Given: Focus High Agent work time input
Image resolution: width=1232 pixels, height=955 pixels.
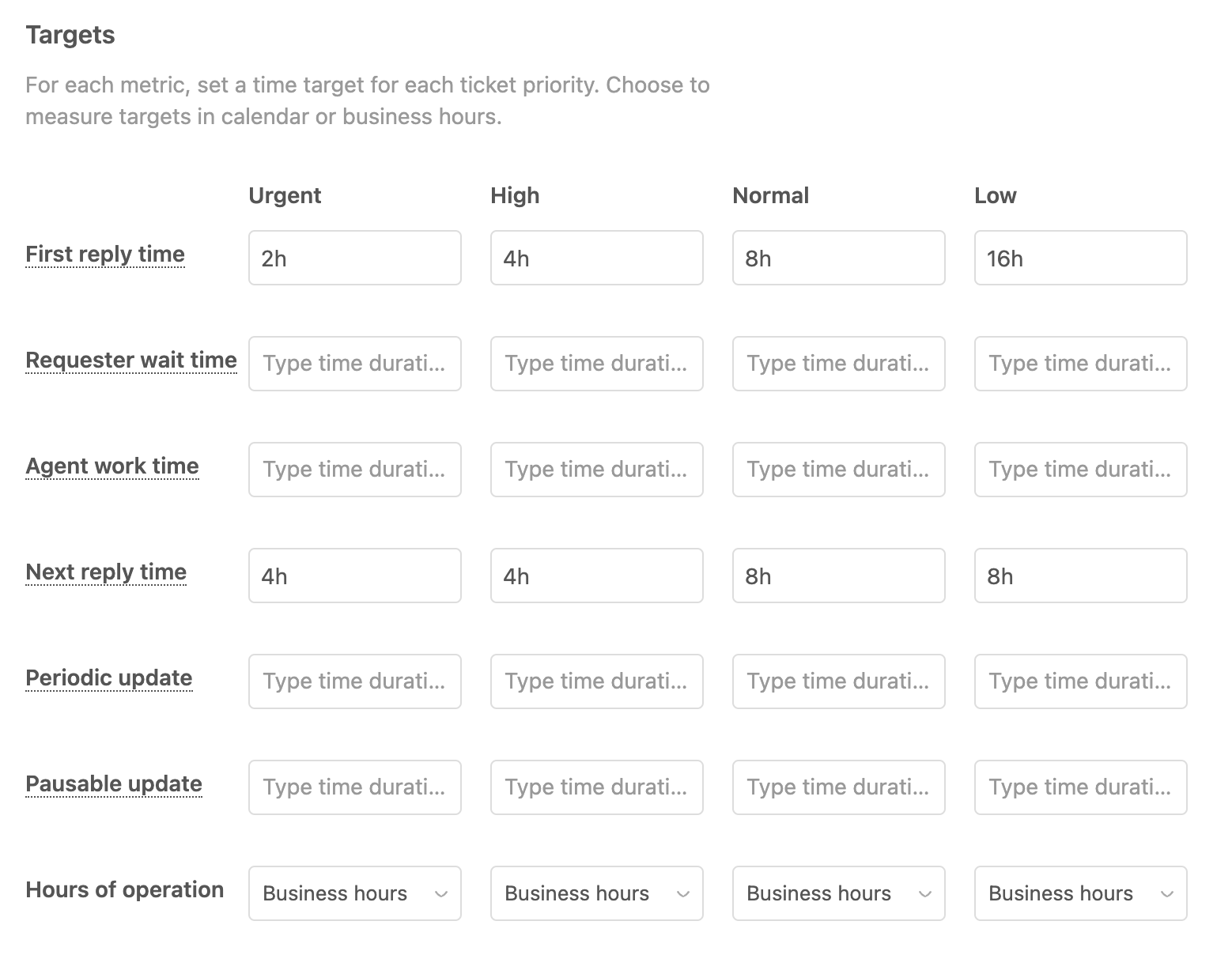Looking at the screenshot, I should pyautogui.click(x=596, y=470).
